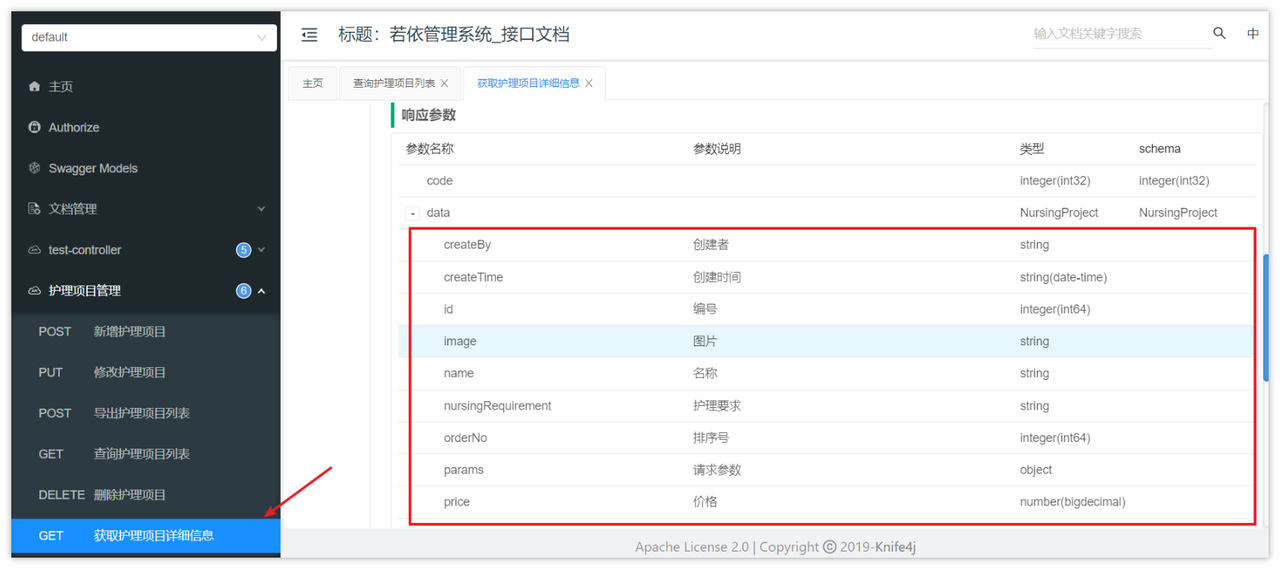Click the 响应参数 section heading

[x=429, y=115]
